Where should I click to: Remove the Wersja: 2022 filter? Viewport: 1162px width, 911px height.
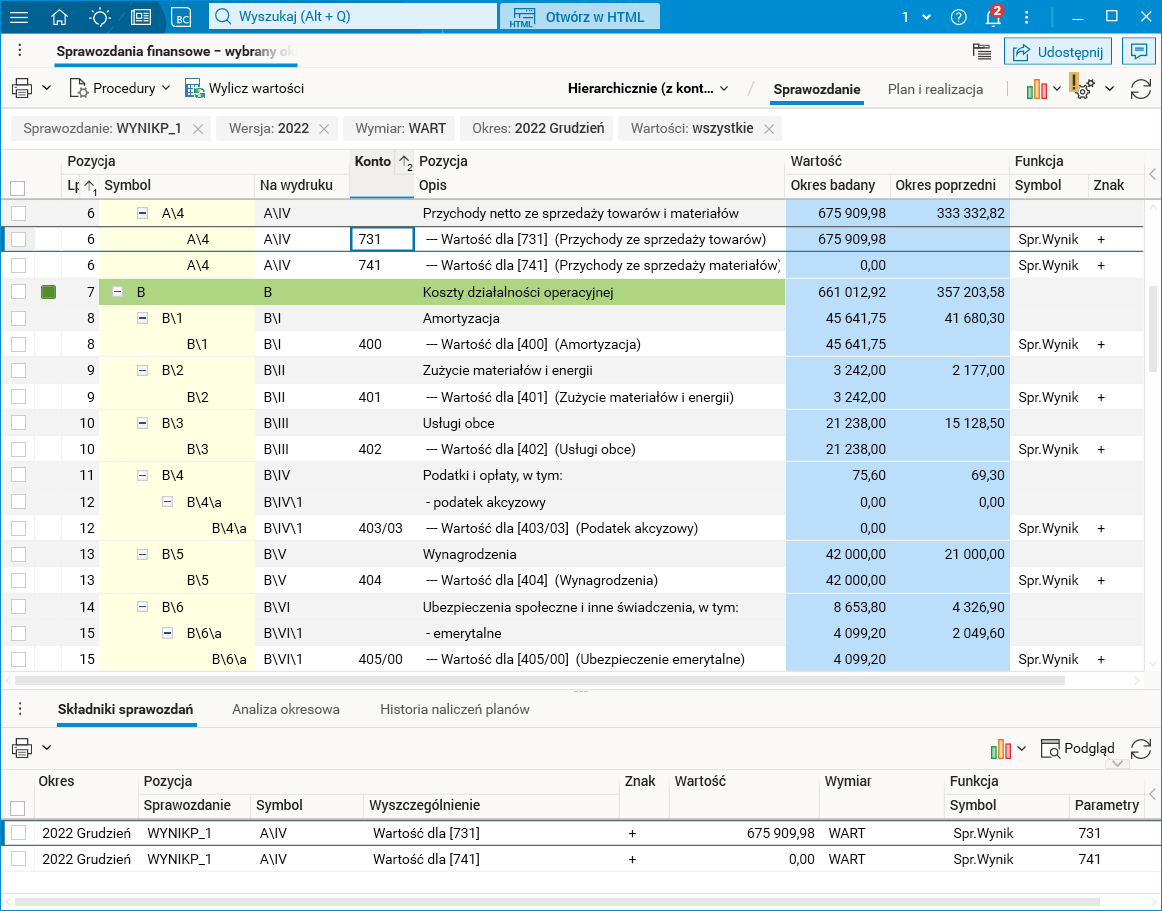tap(324, 129)
